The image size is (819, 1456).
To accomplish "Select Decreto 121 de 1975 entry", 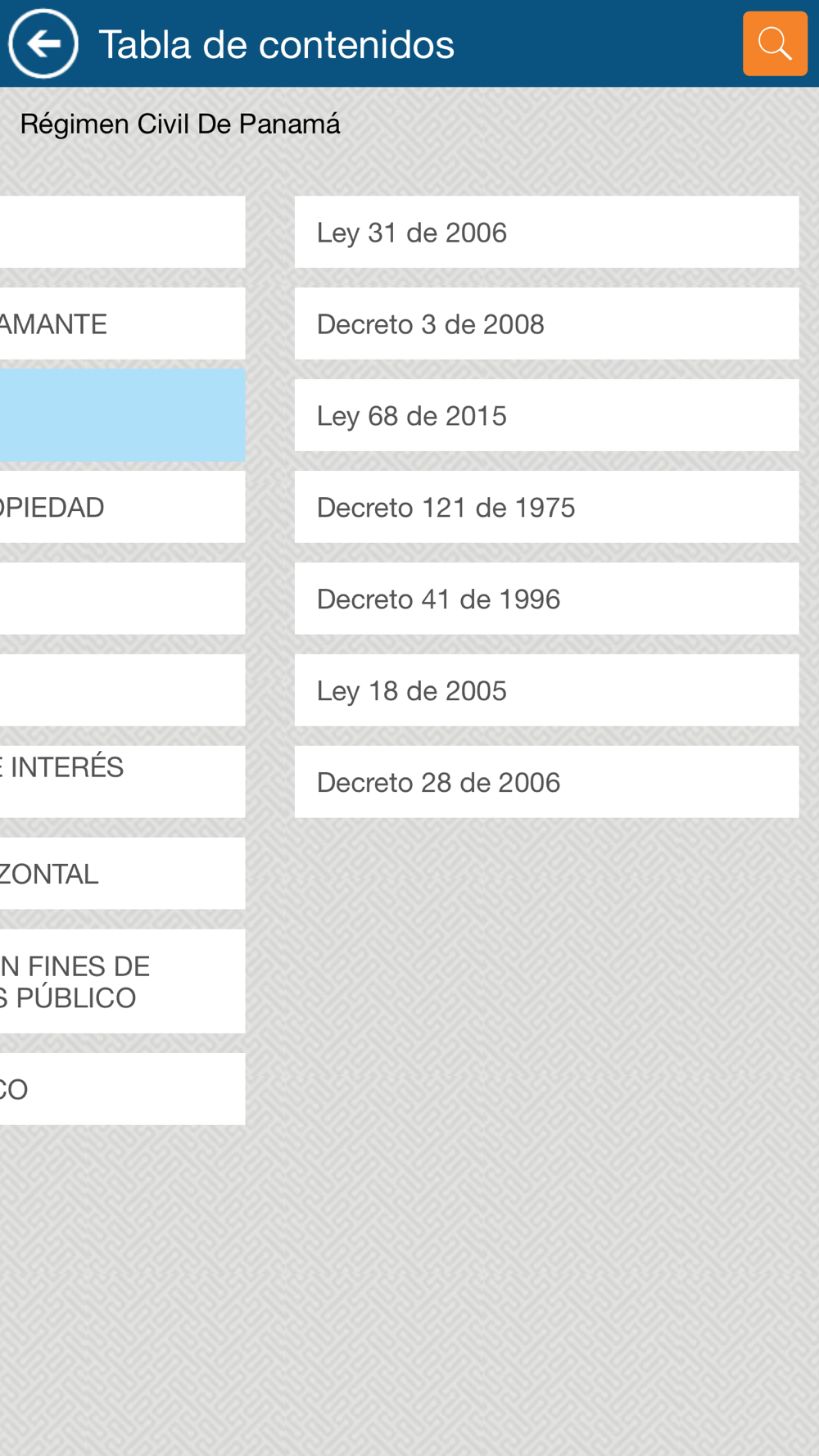I will coord(546,507).
